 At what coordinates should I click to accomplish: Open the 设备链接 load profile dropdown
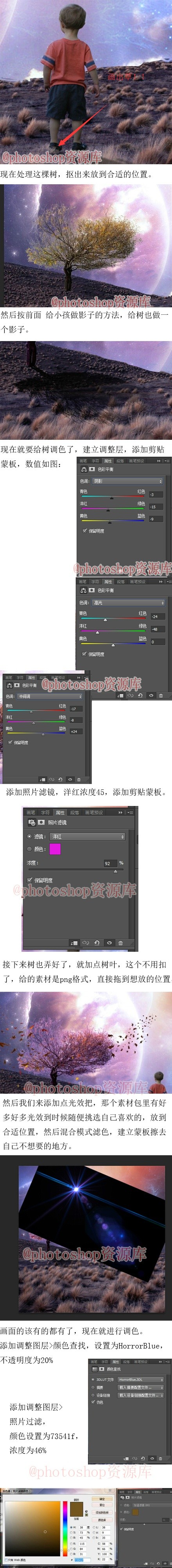[x=141, y=1396]
